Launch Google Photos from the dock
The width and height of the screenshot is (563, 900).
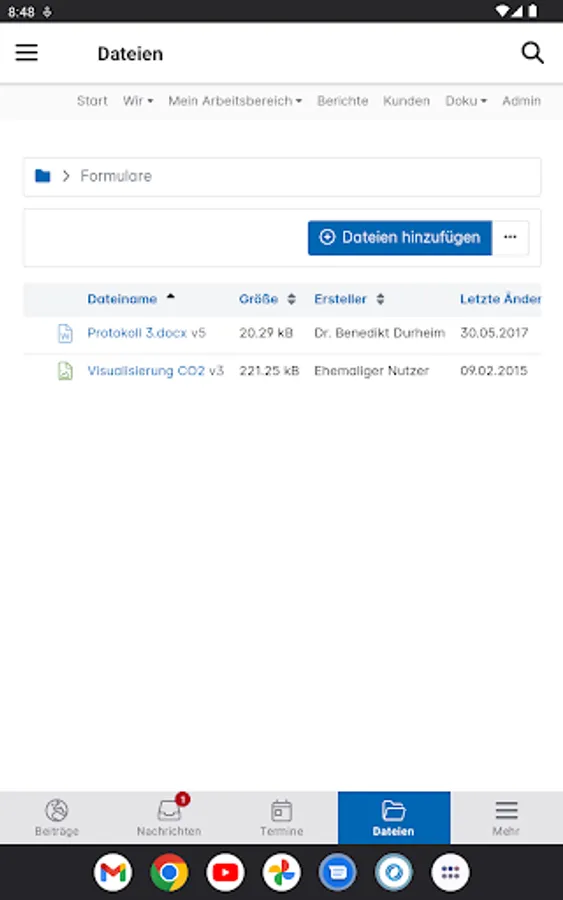[x=282, y=872]
